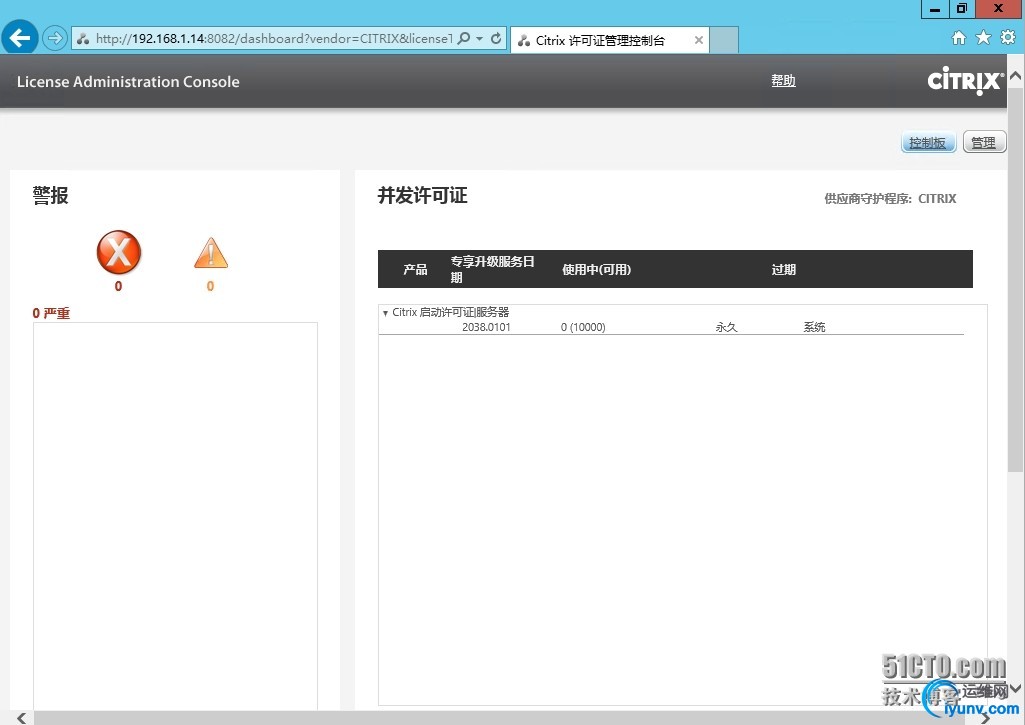Click the vertical scrollbar up arrow
Screen dimensions: 1025x725
(1015, 76)
